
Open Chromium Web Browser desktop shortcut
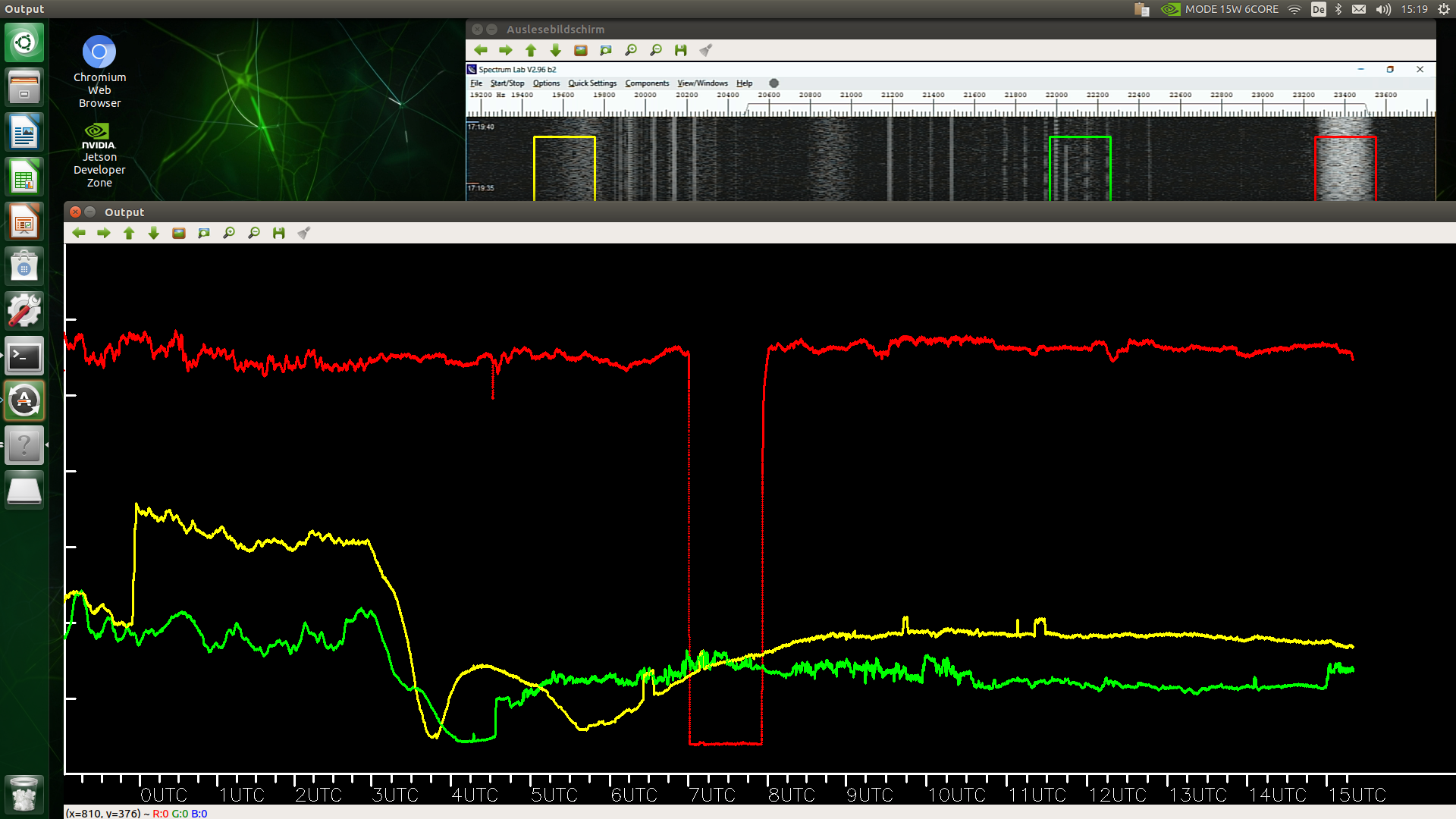(x=99, y=72)
